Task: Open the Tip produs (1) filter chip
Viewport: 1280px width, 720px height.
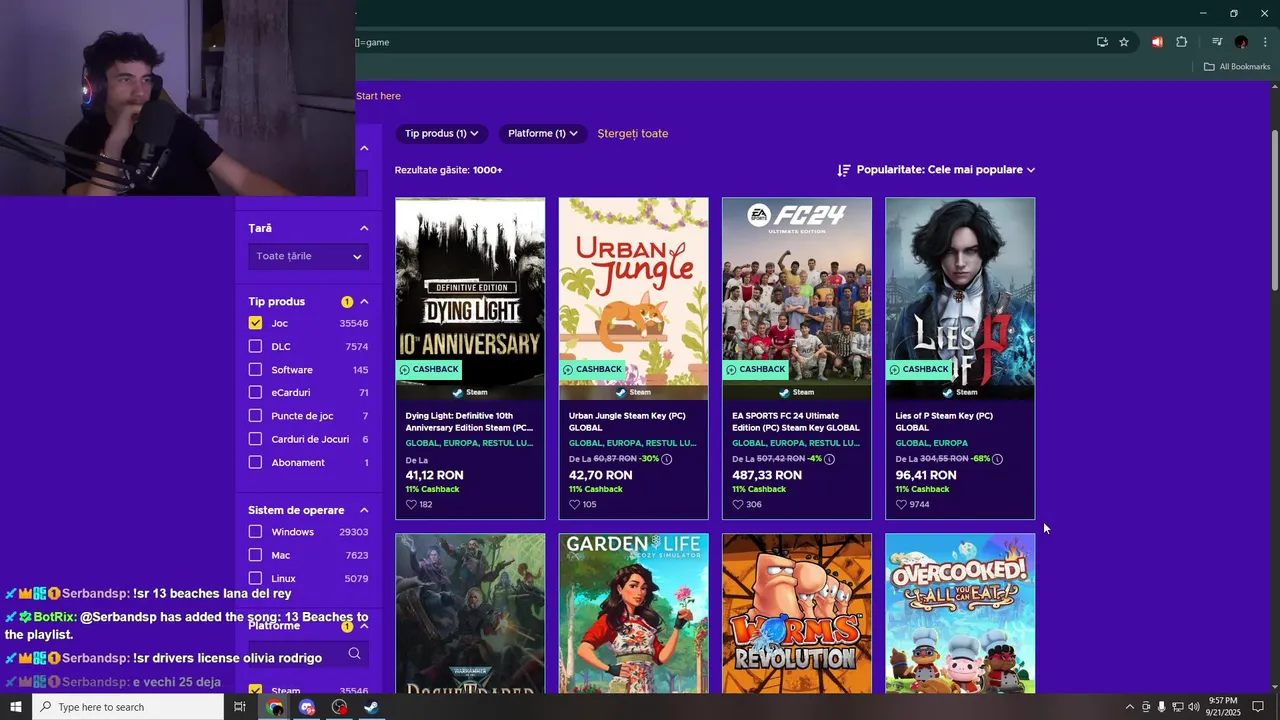Action: (x=441, y=133)
